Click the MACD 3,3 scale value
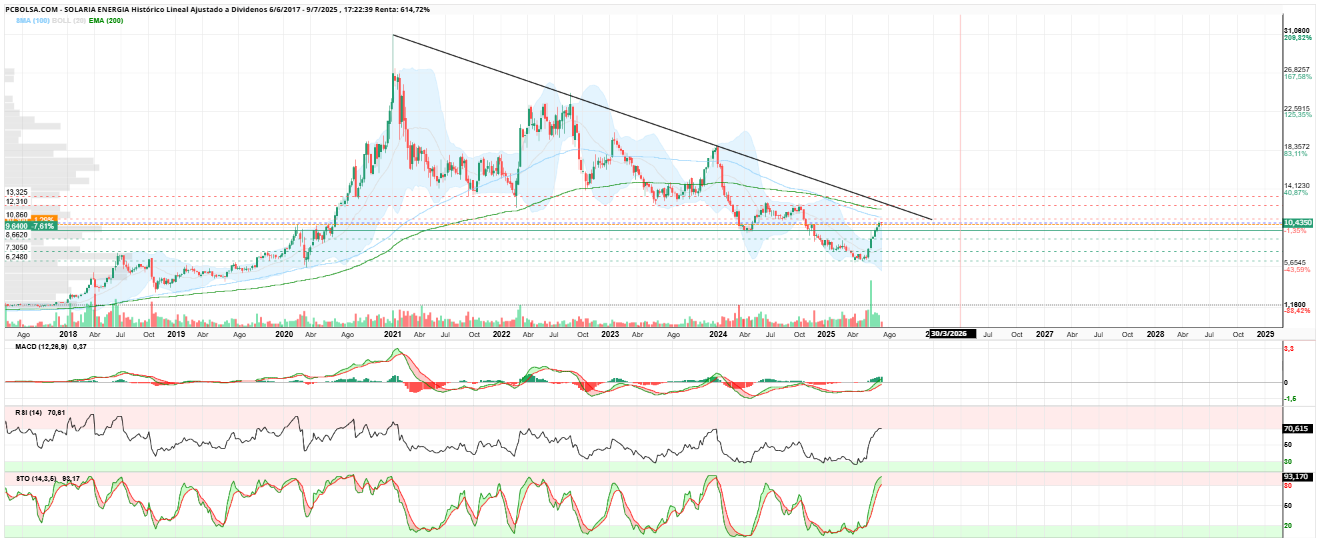This screenshot has height=542, width=1320. pos(1290,348)
